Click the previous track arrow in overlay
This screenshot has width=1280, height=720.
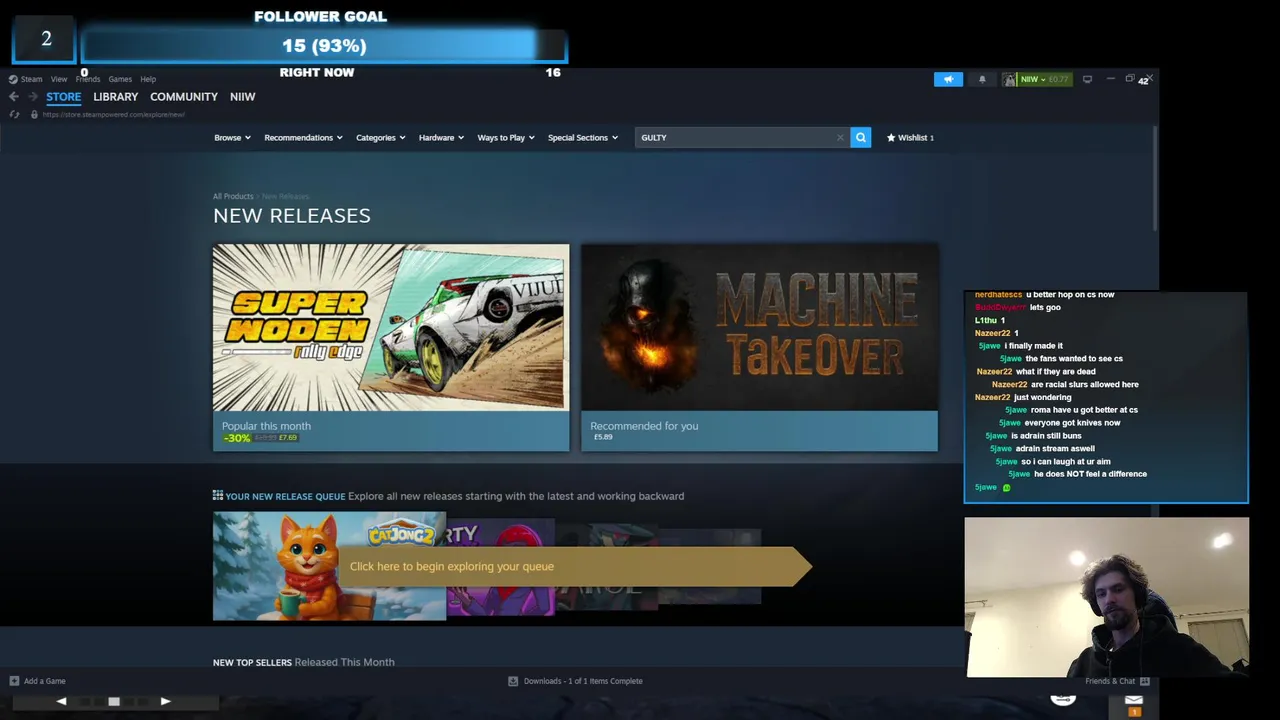point(61,701)
